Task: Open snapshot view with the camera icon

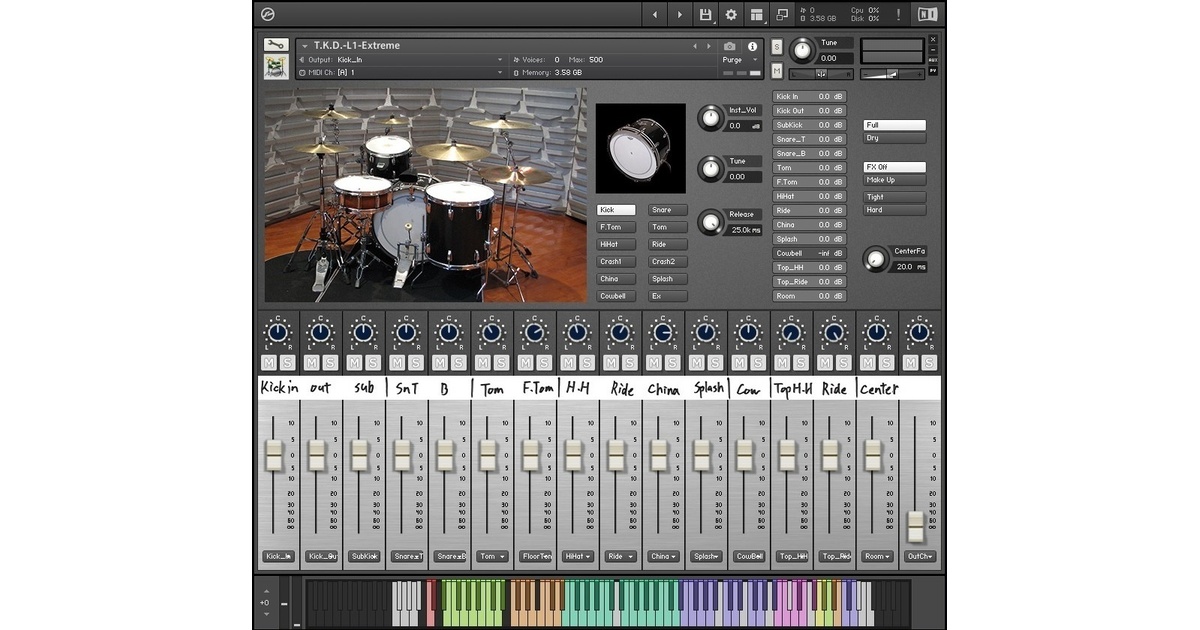Action: click(730, 46)
